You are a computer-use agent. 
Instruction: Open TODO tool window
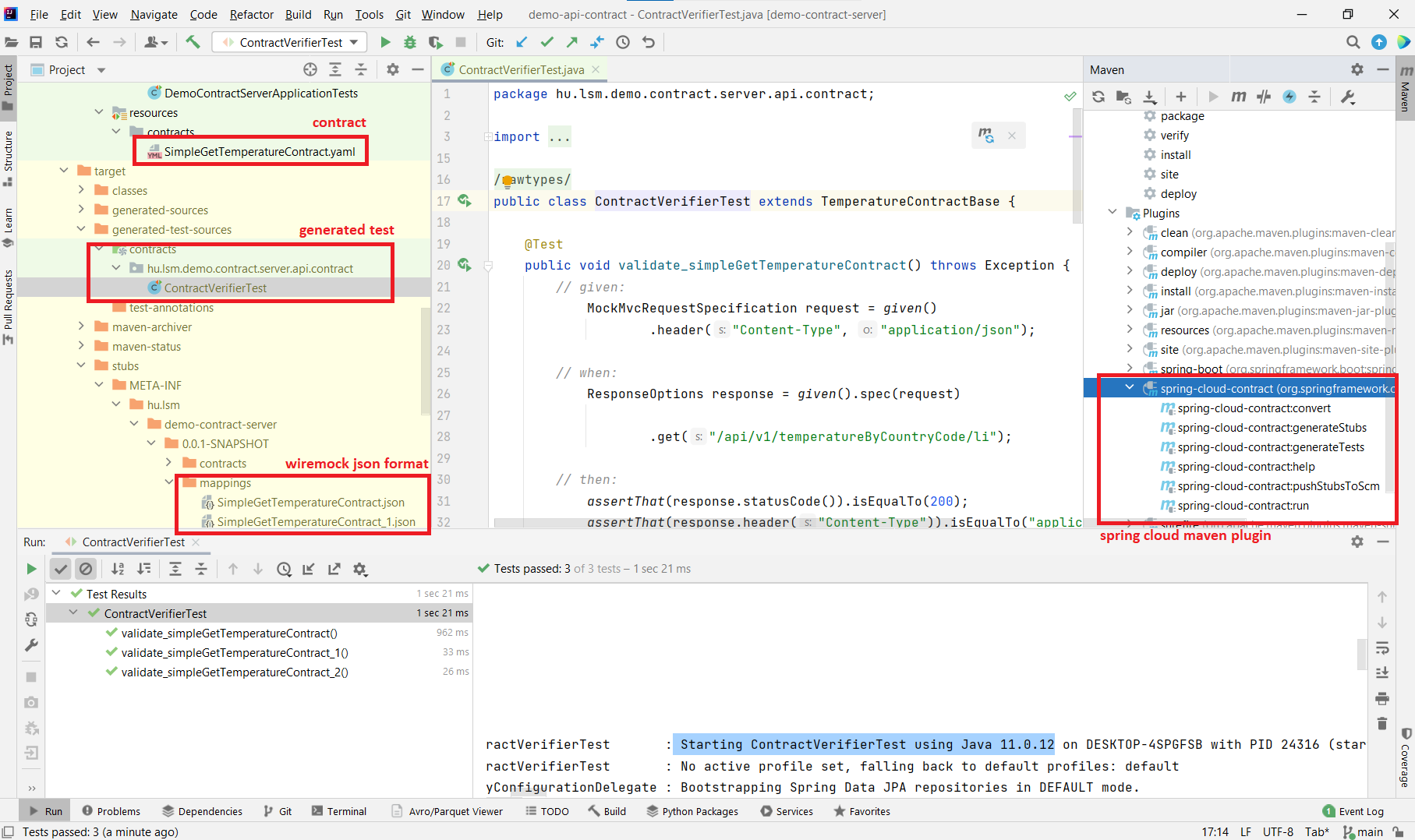click(547, 811)
